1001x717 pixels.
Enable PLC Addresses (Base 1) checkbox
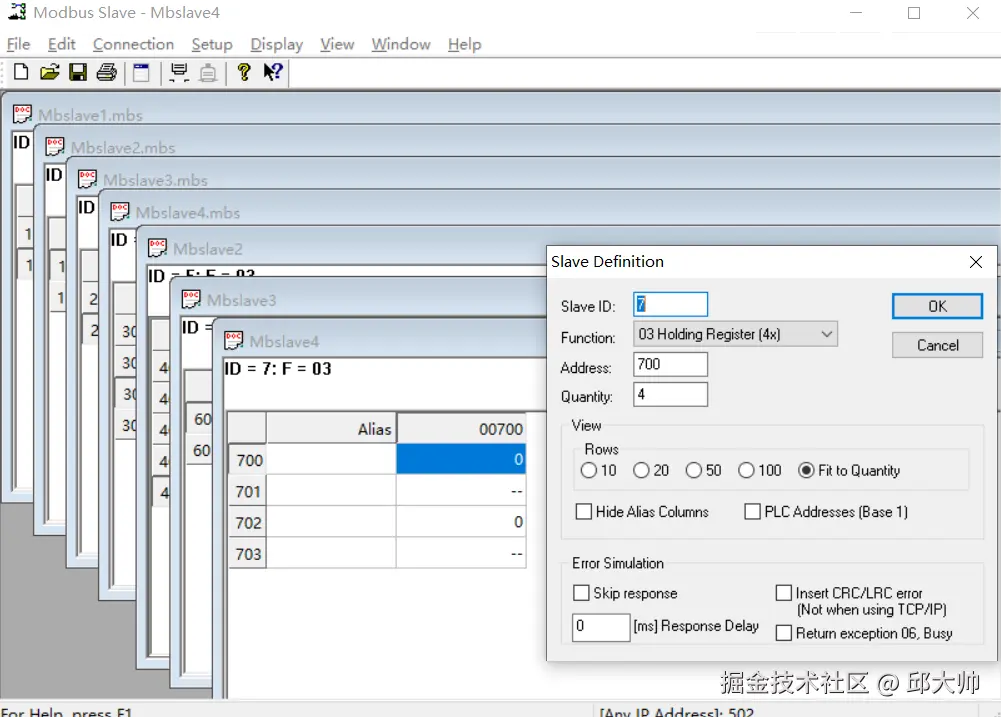pyautogui.click(x=753, y=511)
